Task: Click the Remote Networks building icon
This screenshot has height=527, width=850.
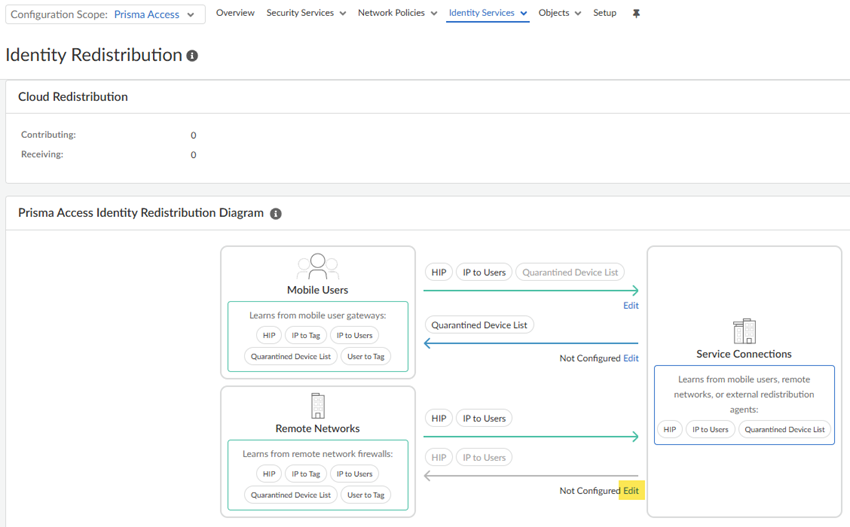Action: (317, 405)
